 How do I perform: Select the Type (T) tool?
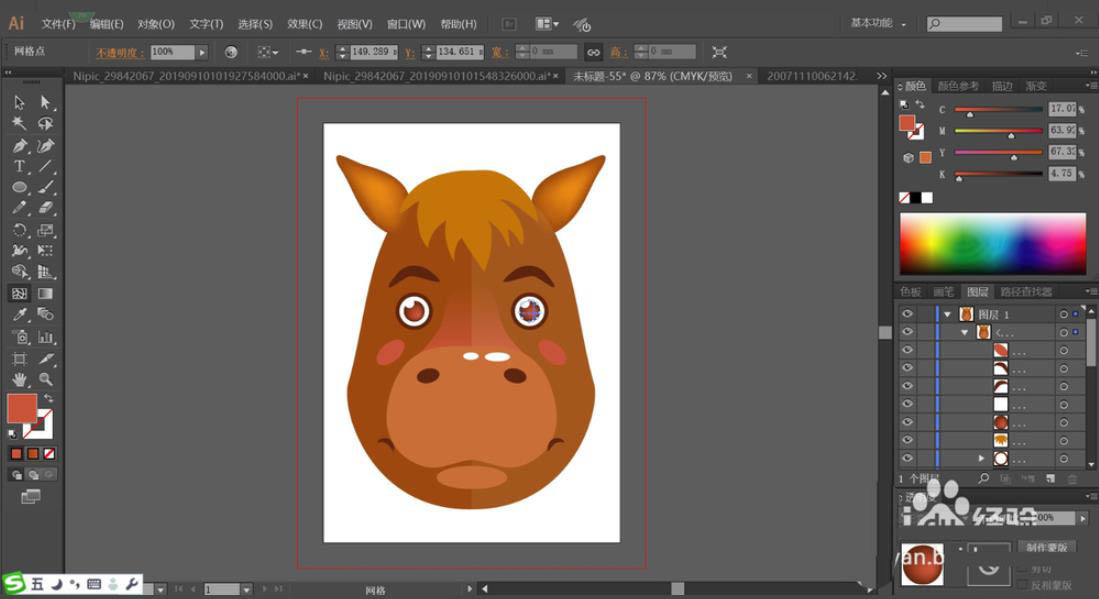pyautogui.click(x=20, y=167)
